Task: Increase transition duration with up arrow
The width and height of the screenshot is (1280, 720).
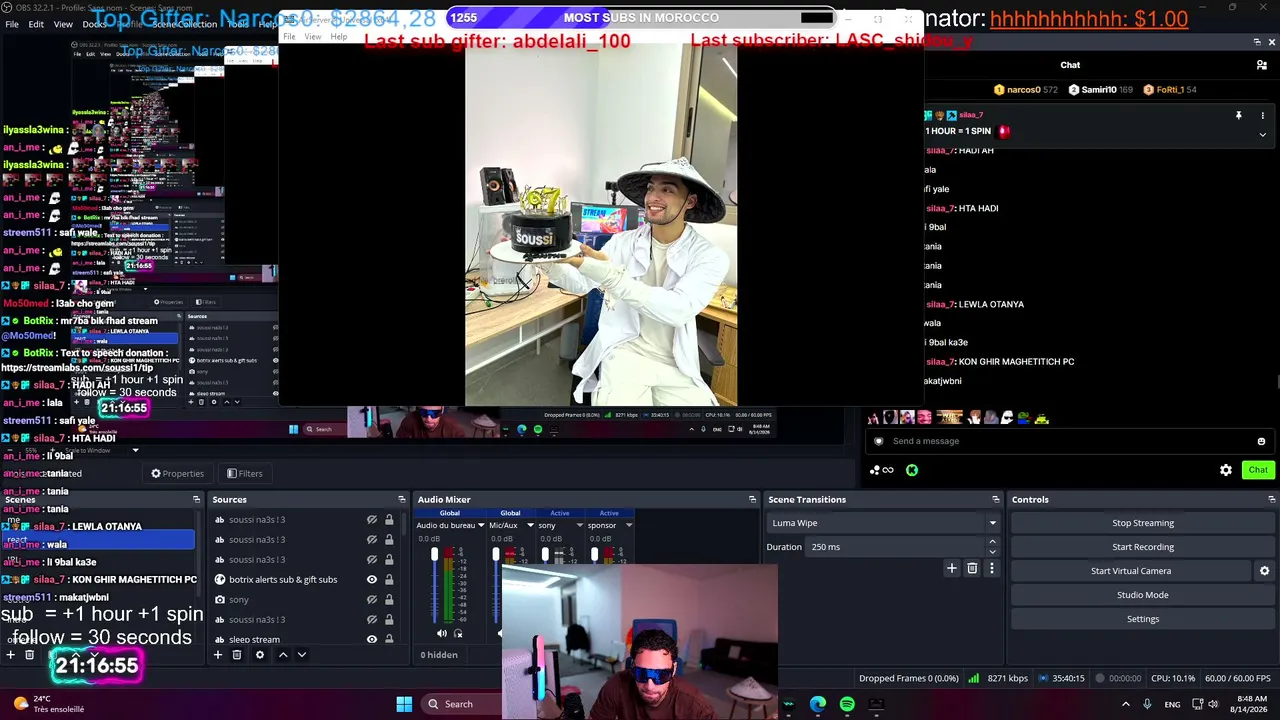Action: click(992, 543)
